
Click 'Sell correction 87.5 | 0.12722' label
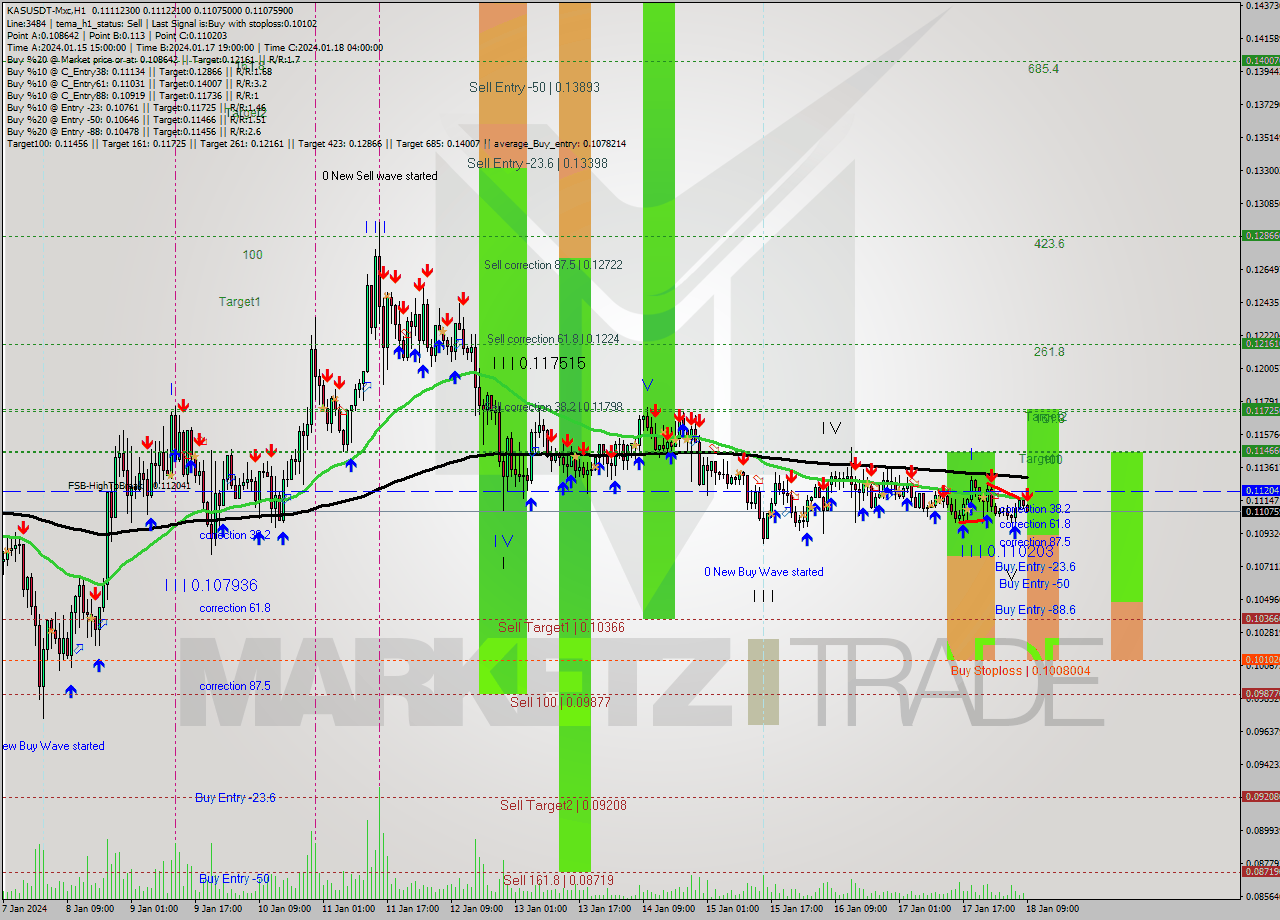pos(553,265)
